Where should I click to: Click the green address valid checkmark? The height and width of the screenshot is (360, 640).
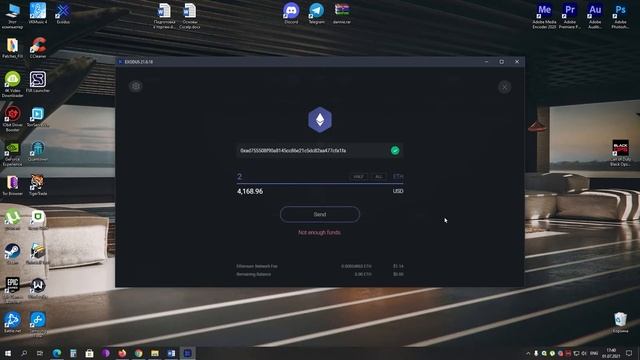(395, 151)
